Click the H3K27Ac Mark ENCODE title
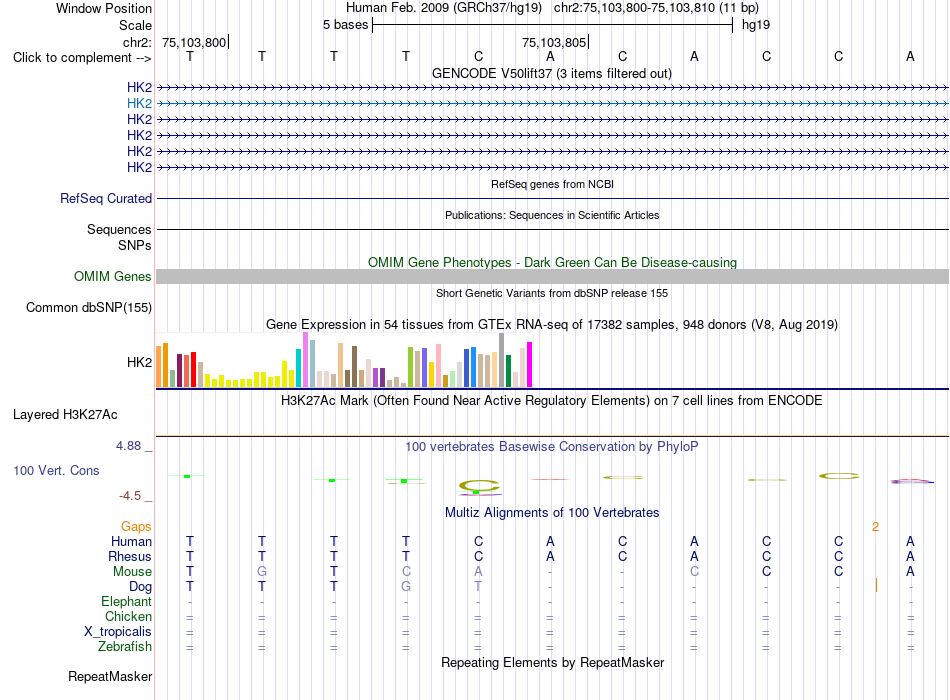The height and width of the screenshot is (700, 950). point(552,401)
